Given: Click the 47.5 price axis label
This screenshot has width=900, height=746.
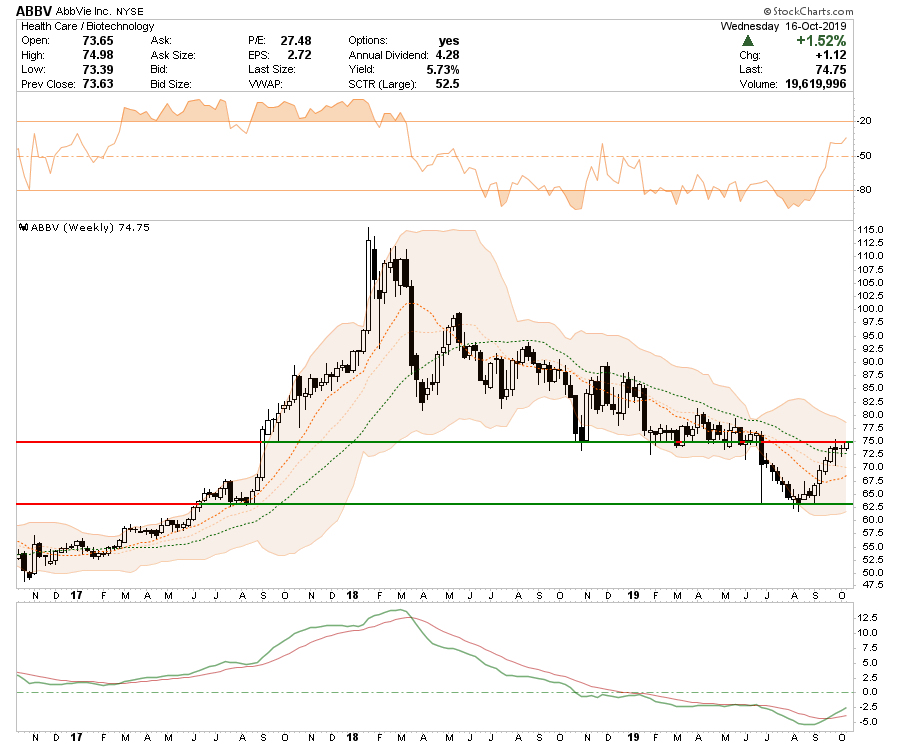Looking at the screenshot, I should tap(870, 585).
